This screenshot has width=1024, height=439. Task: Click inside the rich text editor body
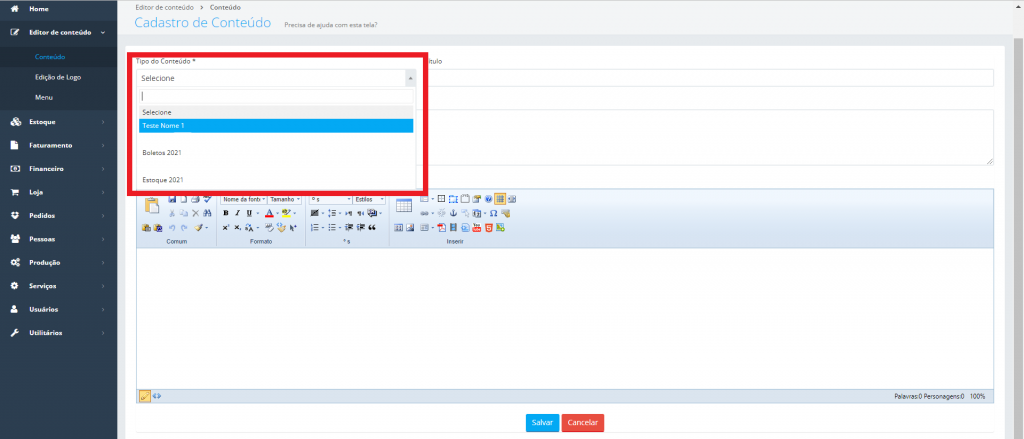pos(565,319)
